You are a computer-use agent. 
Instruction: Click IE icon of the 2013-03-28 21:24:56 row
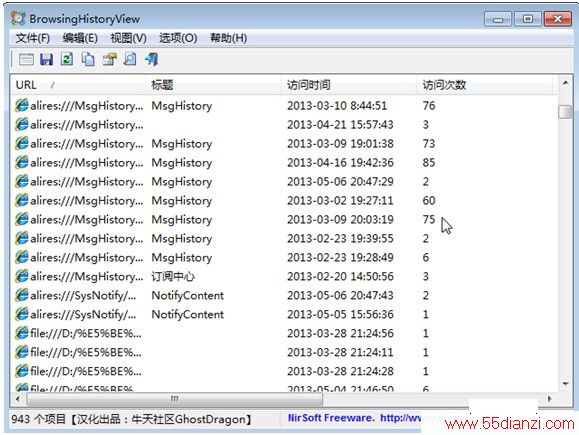[x=21, y=333]
